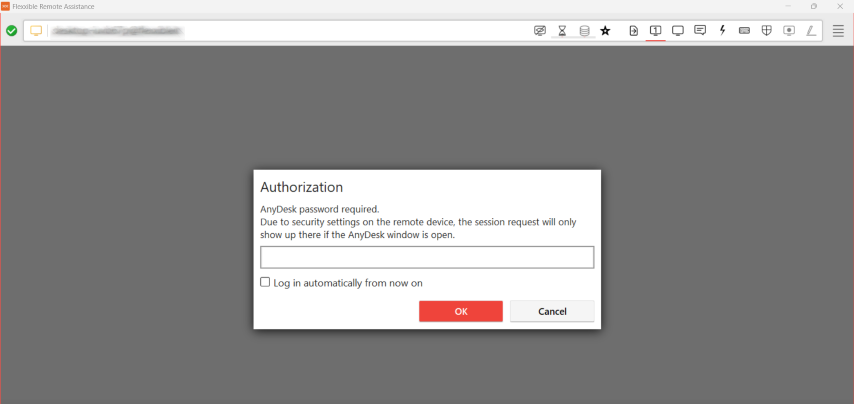Click the yellow monitor icon in address bar
The height and width of the screenshot is (404, 854).
point(36,31)
